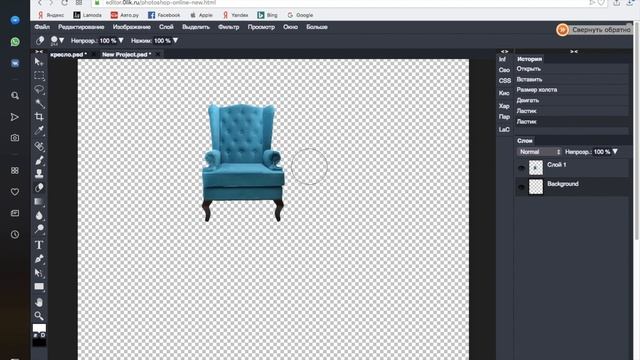This screenshot has height=360, width=640.
Task: Select the Blur drop tool
Action: (39, 215)
